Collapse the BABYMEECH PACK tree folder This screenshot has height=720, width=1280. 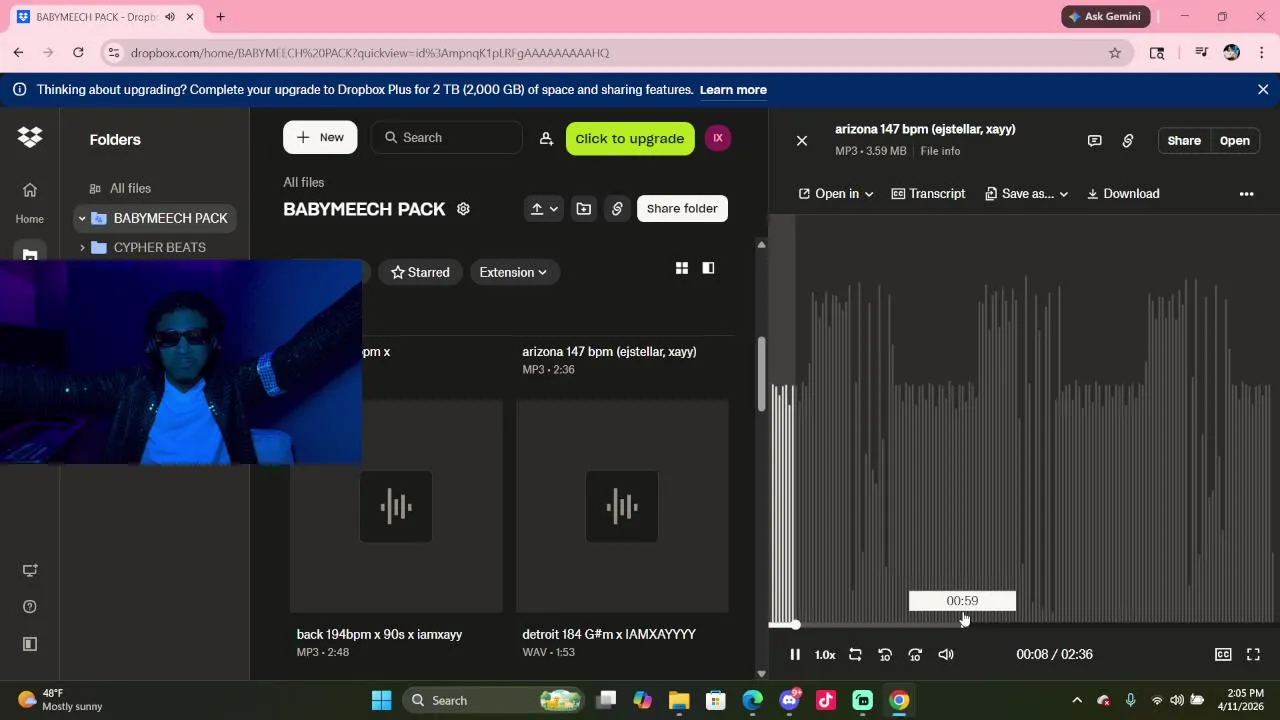point(82,218)
